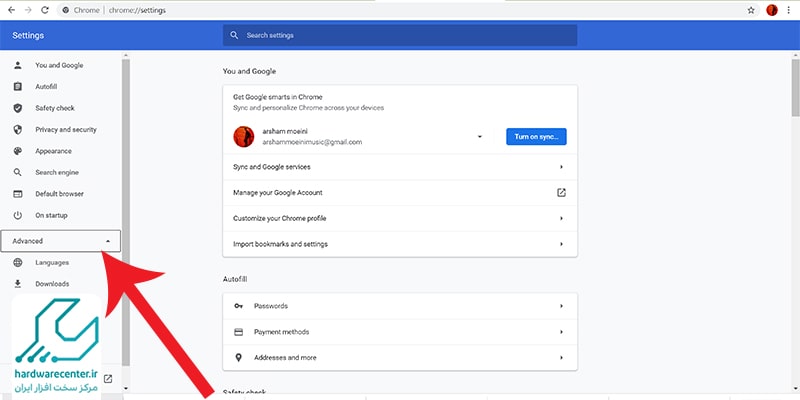Screen dimensions: 800x400
Task: Click the Languages globe icon
Action: pos(18,262)
